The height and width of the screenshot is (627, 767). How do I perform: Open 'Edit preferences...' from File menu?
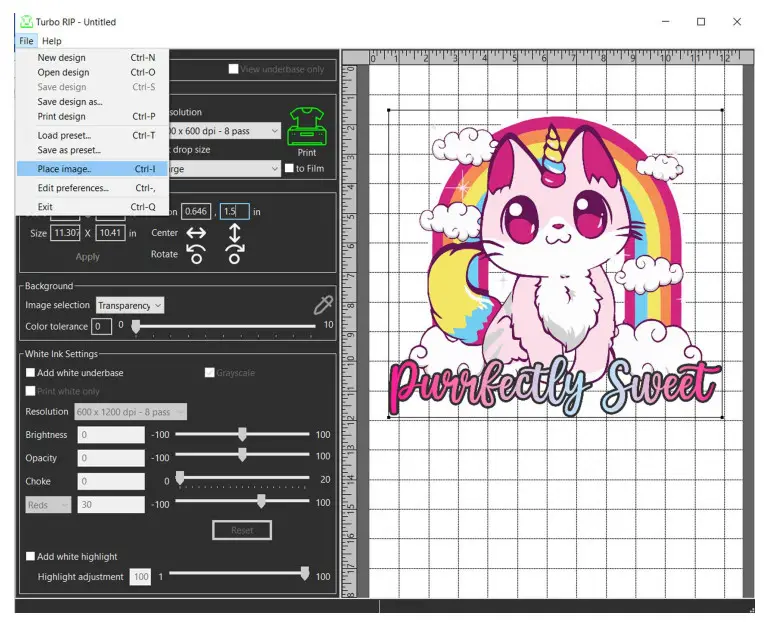(93, 188)
